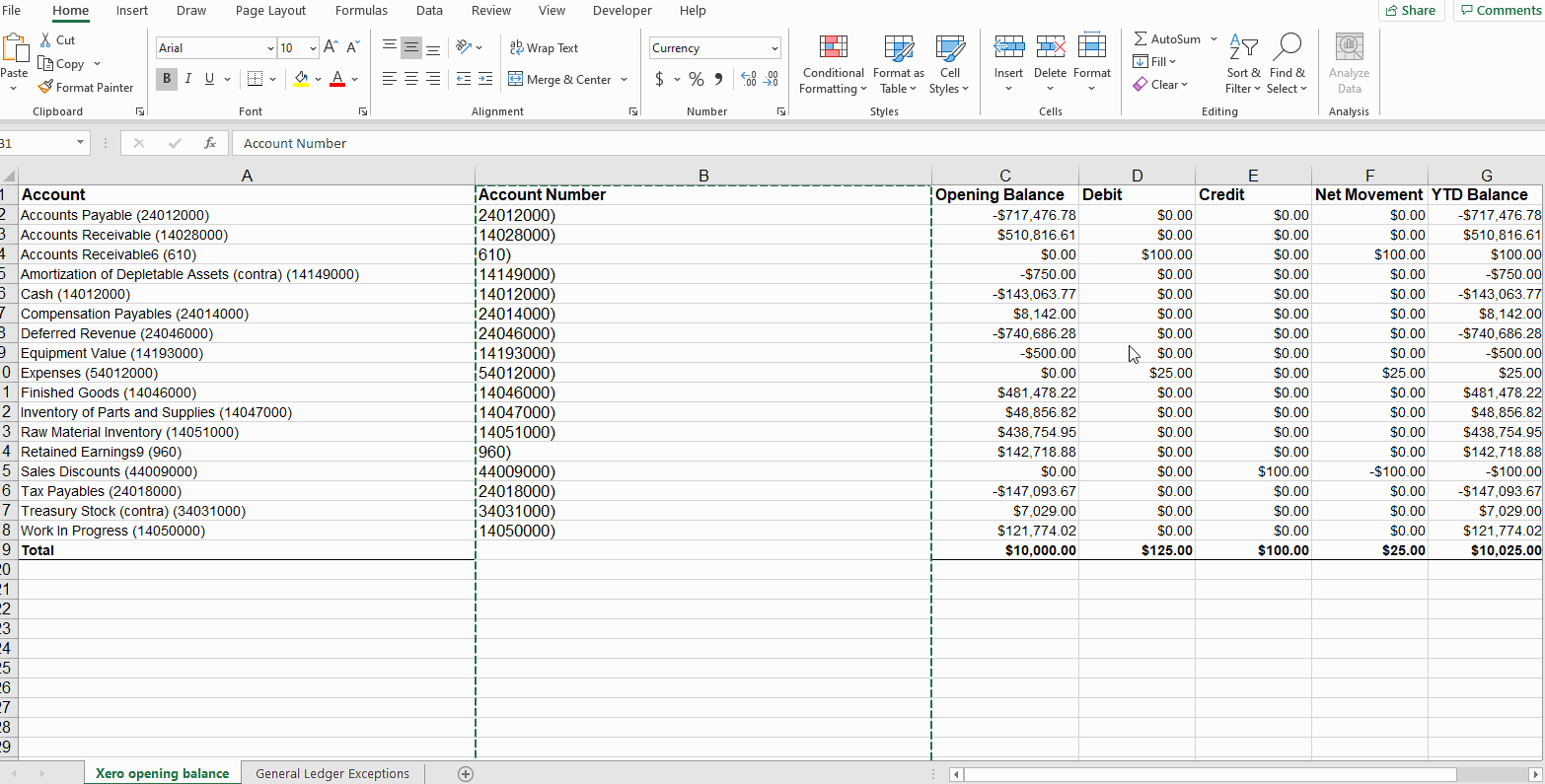This screenshot has width=1545, height=784.
Task: Open the Currency number format dropdown
Action: click(774, 47)
